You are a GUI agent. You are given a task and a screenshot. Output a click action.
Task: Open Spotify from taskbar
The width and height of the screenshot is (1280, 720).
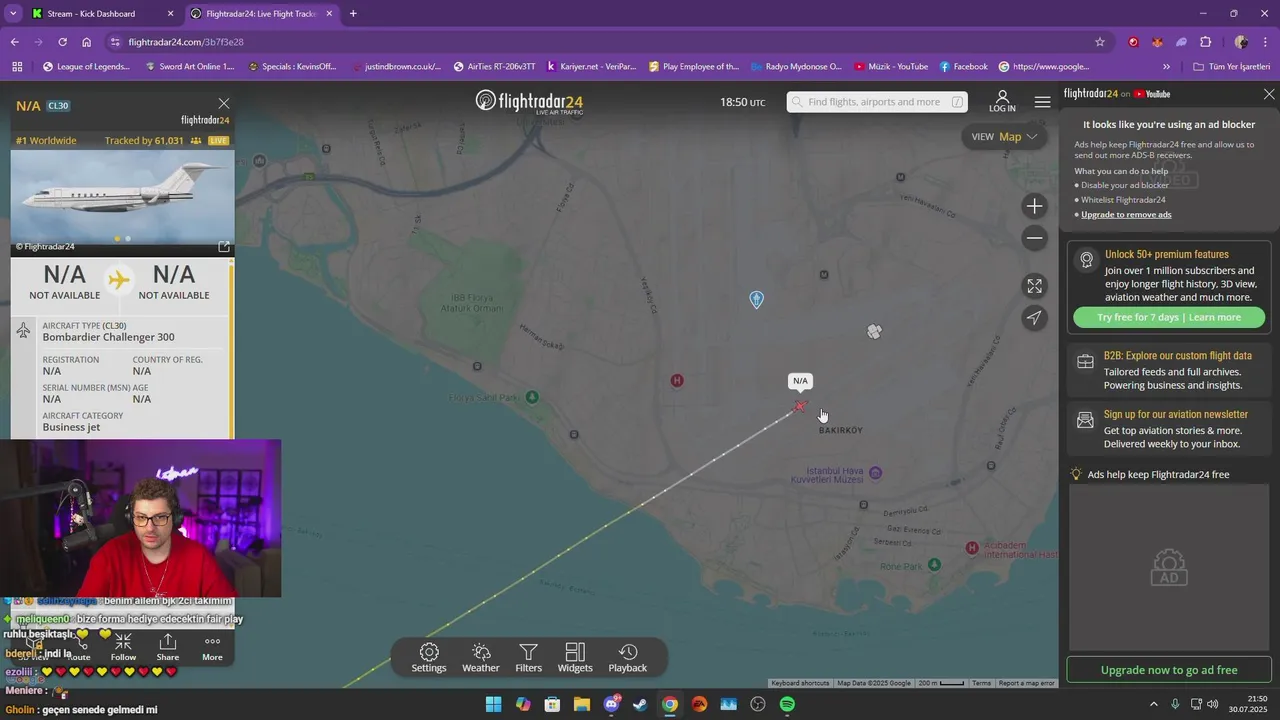(x=787, y=704)
